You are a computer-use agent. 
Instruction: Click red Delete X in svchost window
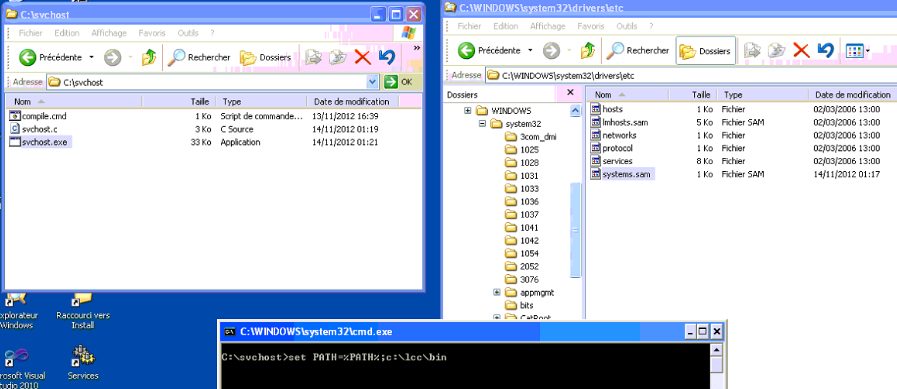click(x=362, y=57)
